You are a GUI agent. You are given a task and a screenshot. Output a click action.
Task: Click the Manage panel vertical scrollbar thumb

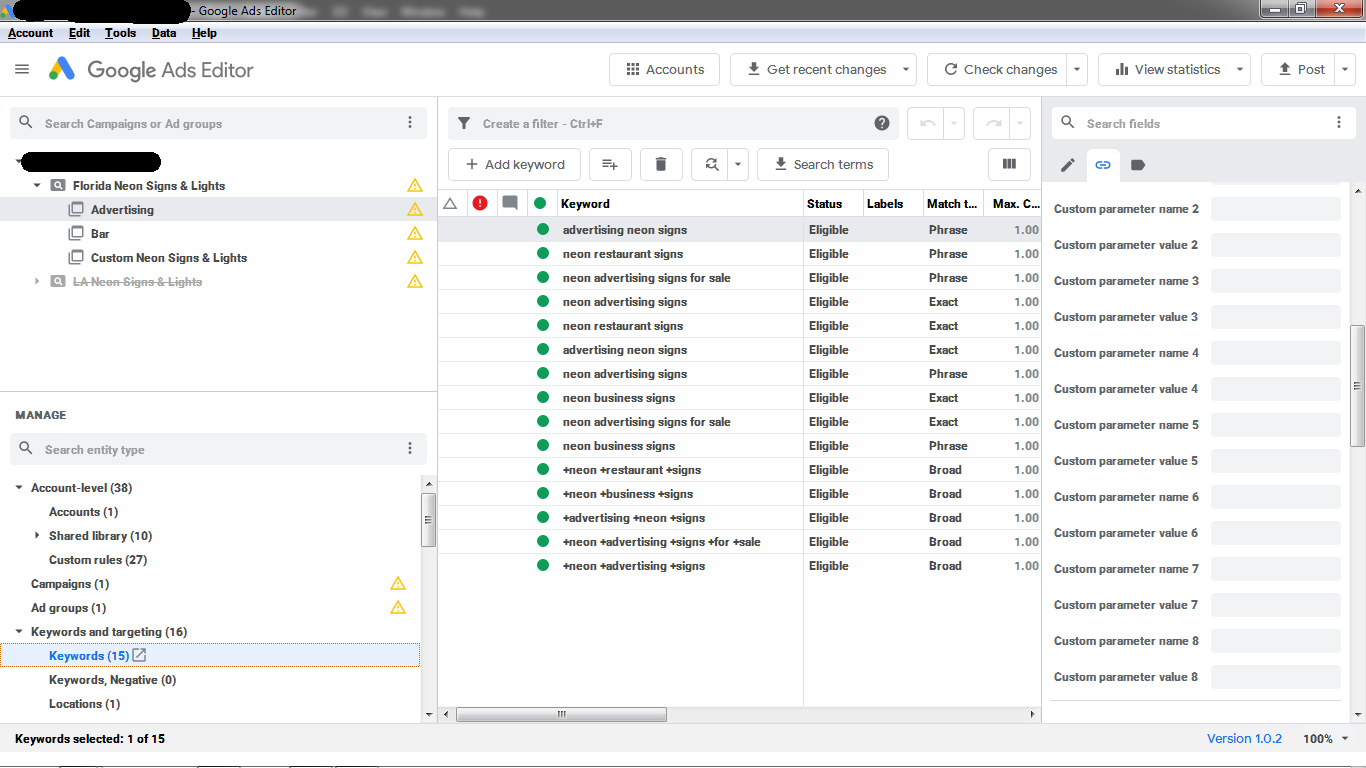(428, 520)
